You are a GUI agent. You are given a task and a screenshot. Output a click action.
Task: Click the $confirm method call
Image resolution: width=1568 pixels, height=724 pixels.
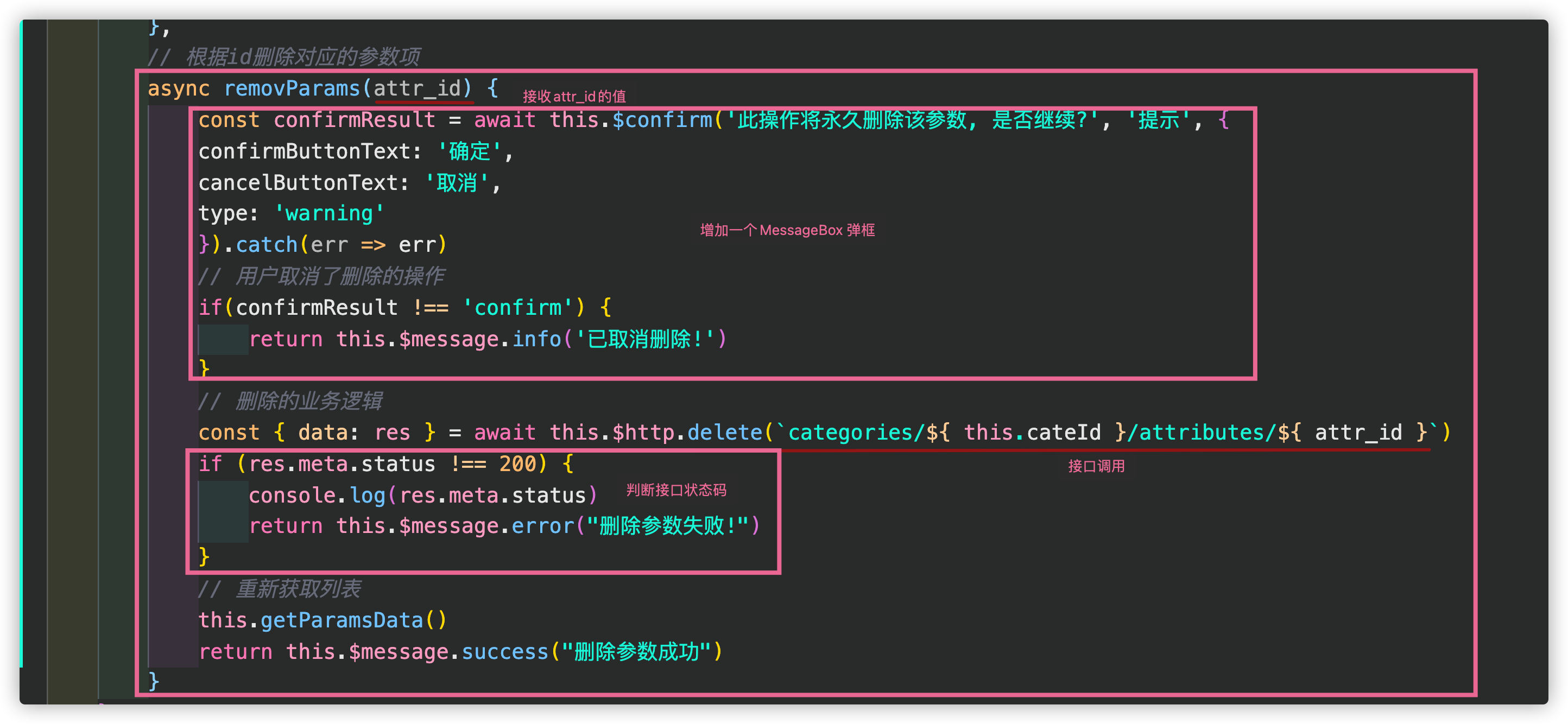pyautogui.click(x=662, y=120)
